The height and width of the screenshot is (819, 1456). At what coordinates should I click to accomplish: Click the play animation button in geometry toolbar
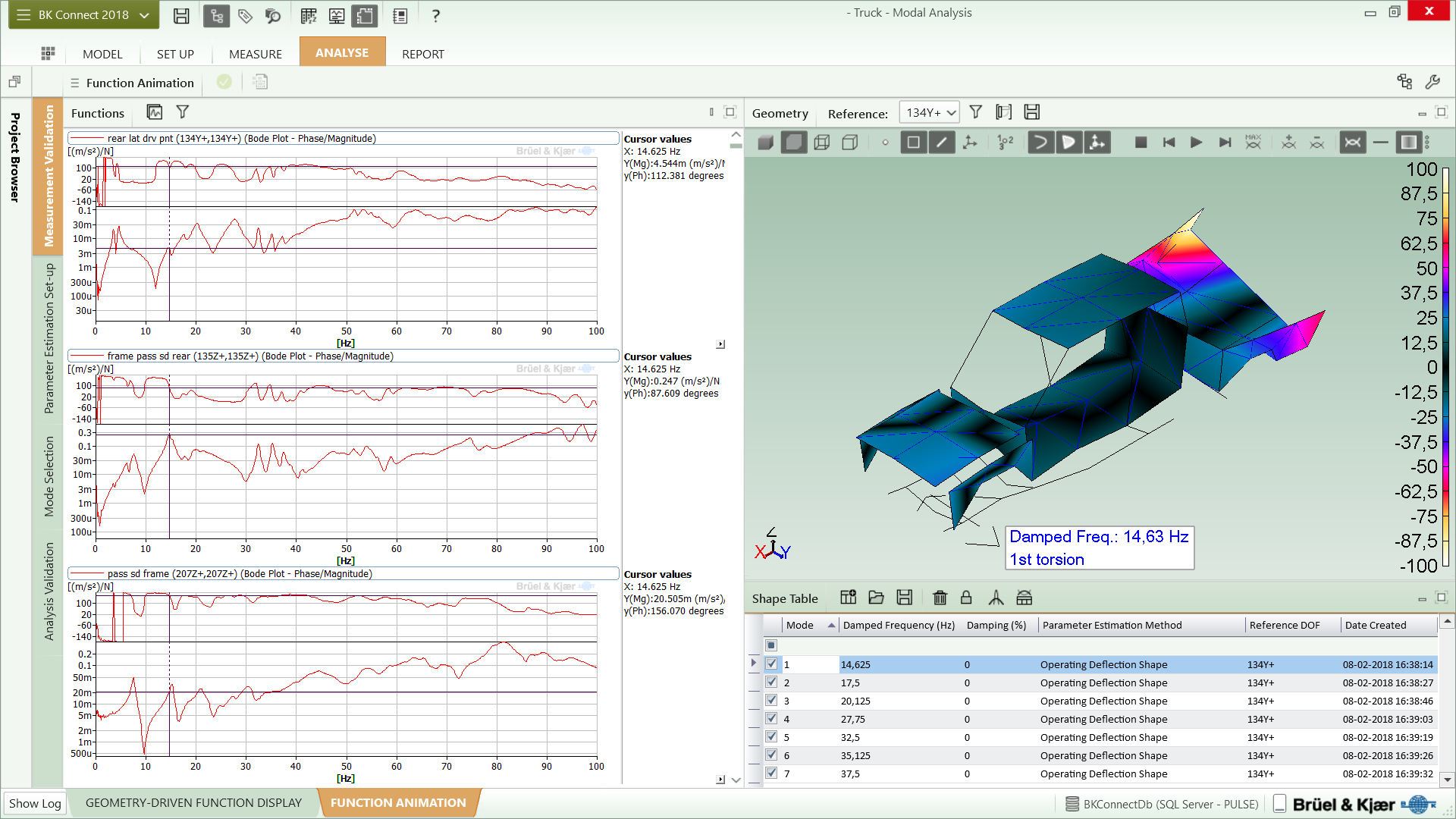coord(1197,142)
